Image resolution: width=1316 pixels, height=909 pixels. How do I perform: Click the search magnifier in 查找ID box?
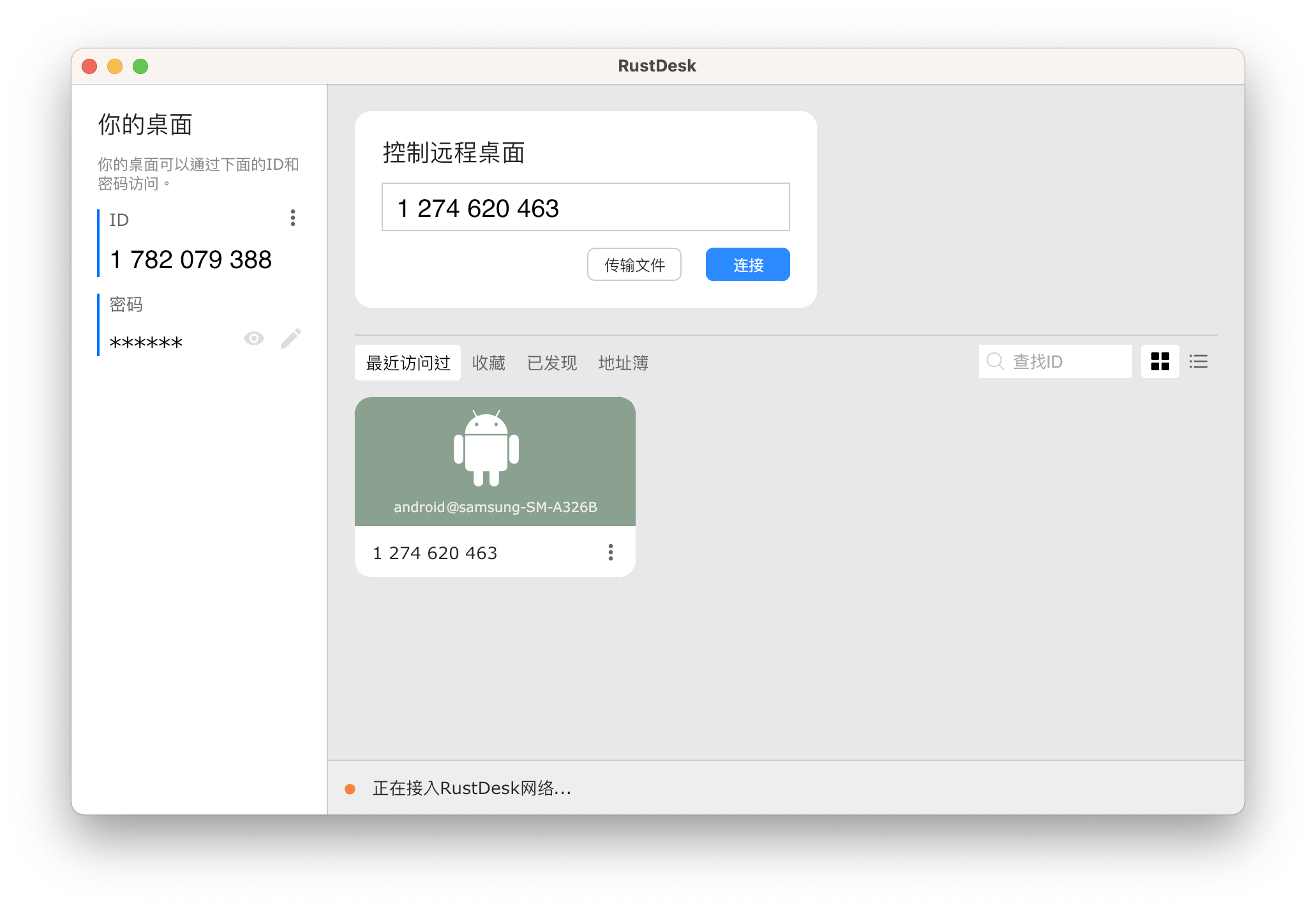click(995, 361)
